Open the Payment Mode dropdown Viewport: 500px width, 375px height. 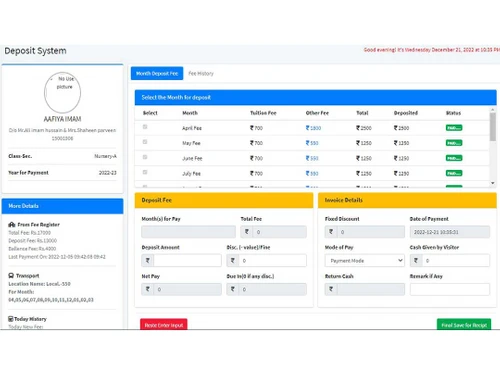click(x=365, y=260)
